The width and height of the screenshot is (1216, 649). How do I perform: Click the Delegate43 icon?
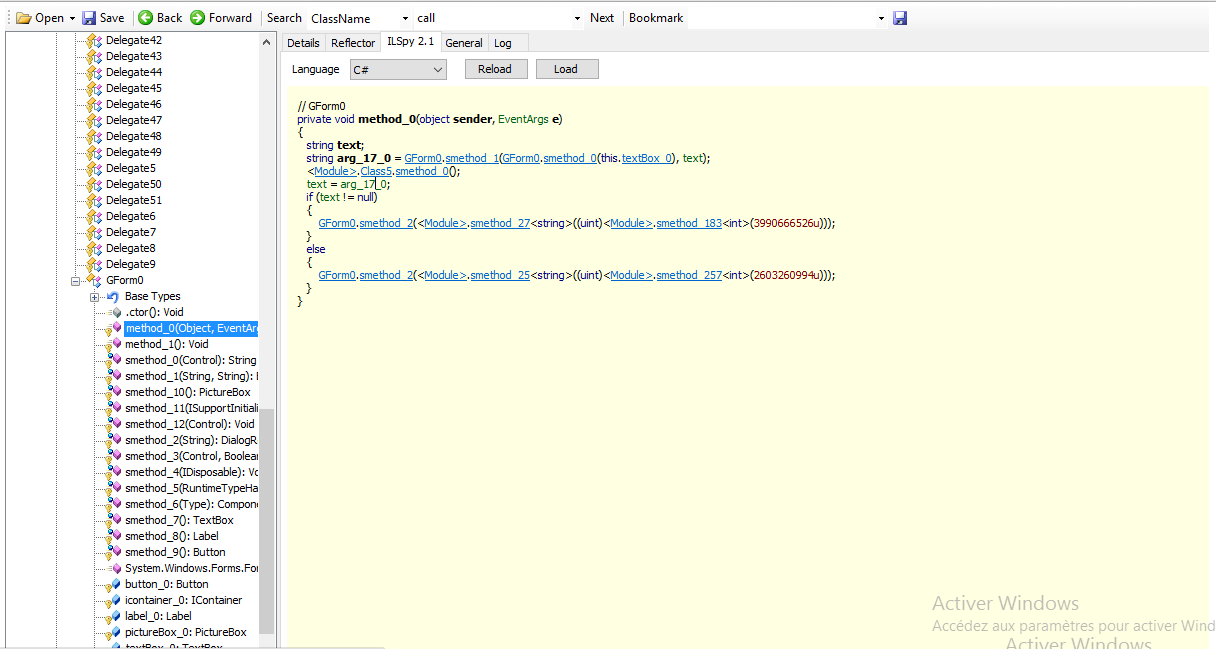(x=94, y=56)
